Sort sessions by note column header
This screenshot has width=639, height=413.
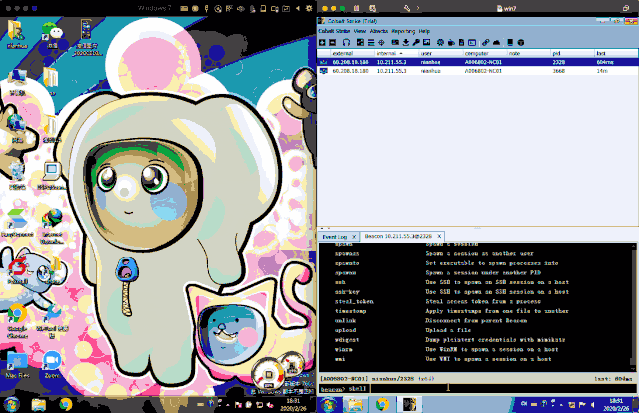tap(529, 53)
